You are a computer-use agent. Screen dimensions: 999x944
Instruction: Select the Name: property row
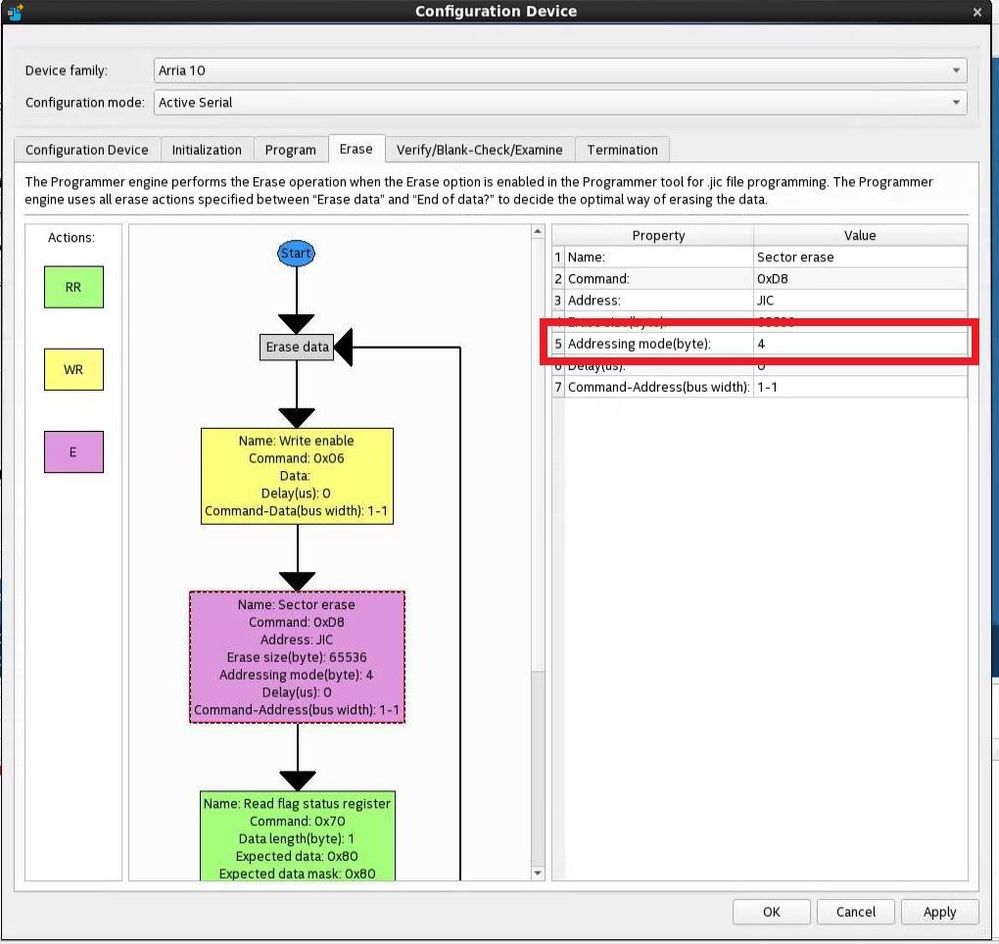click(659, 257)
